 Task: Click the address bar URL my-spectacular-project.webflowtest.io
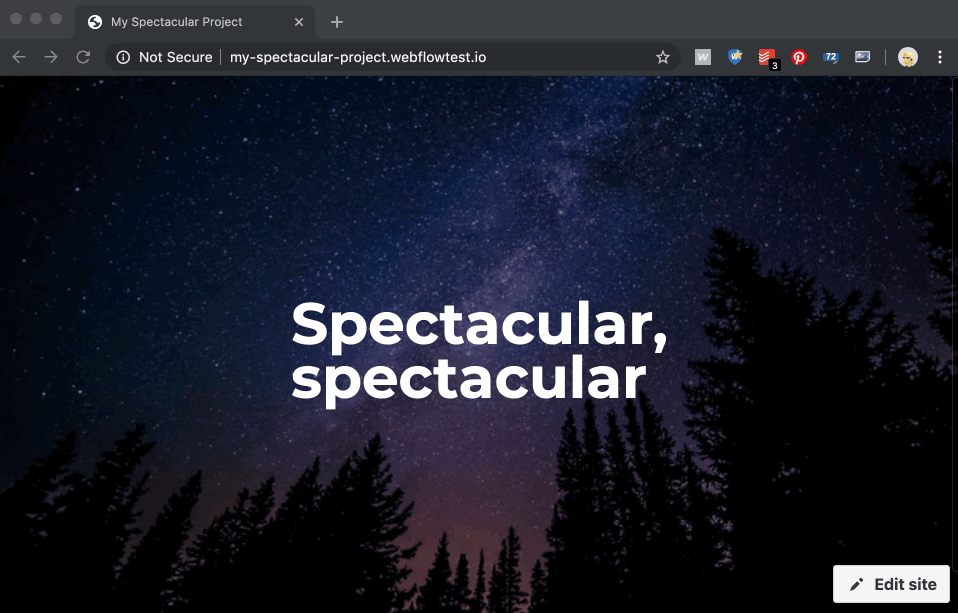[358, 57]
